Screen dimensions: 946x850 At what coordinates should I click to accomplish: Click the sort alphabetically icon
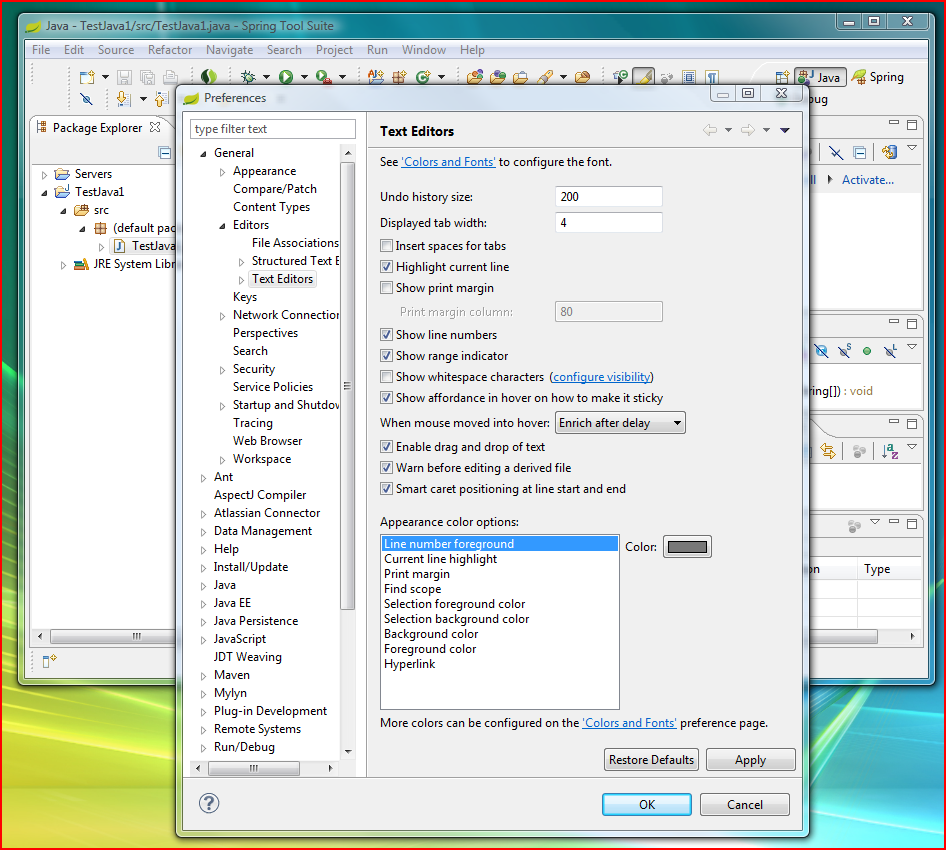tap(890, 451)
